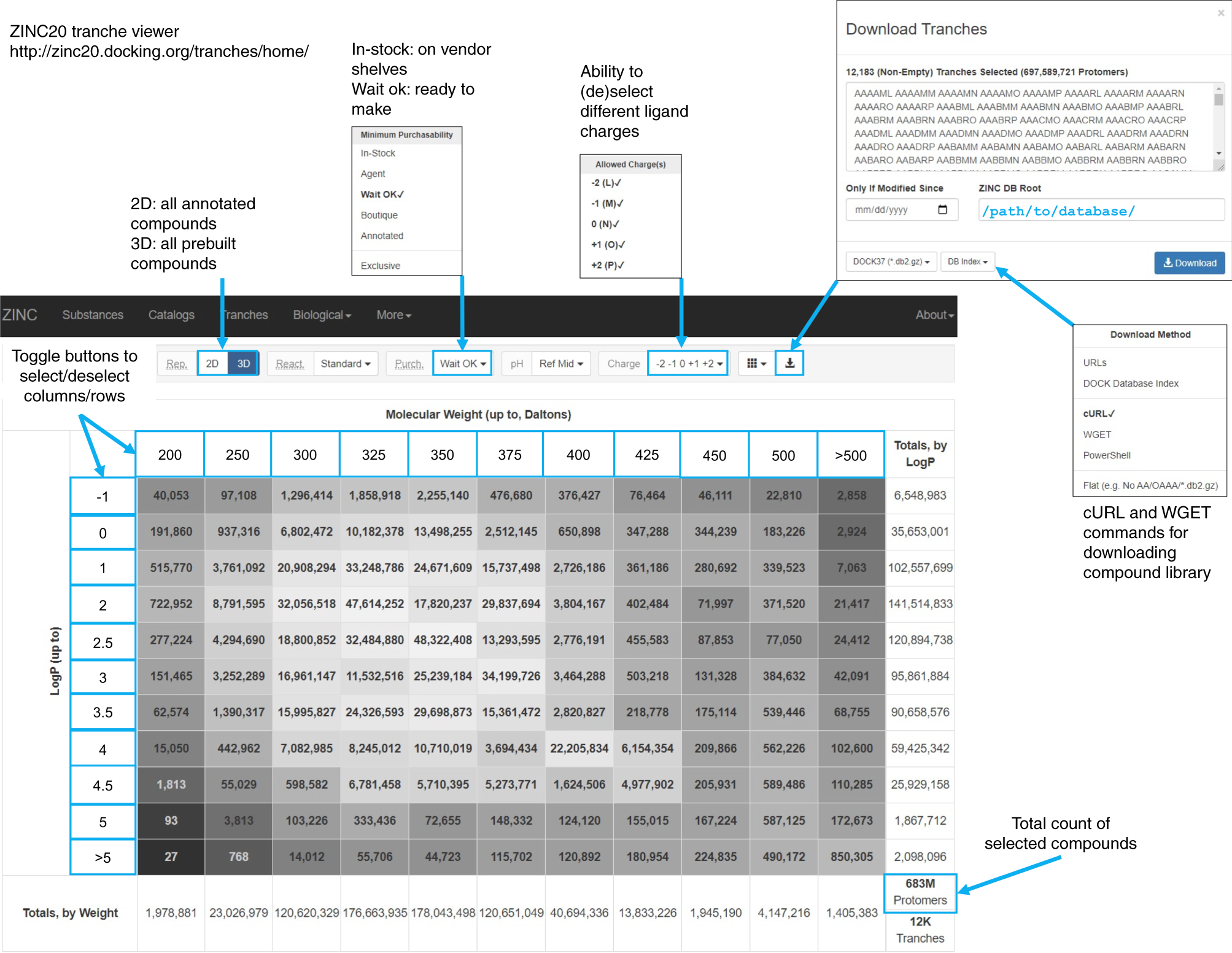
Task: Toggle the LogP 2.5 row header
Action: tap(103, 642)
